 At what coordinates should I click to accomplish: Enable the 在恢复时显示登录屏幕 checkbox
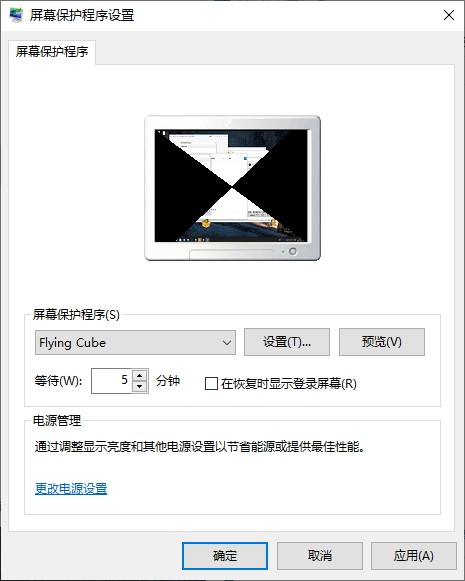[211, 384]
